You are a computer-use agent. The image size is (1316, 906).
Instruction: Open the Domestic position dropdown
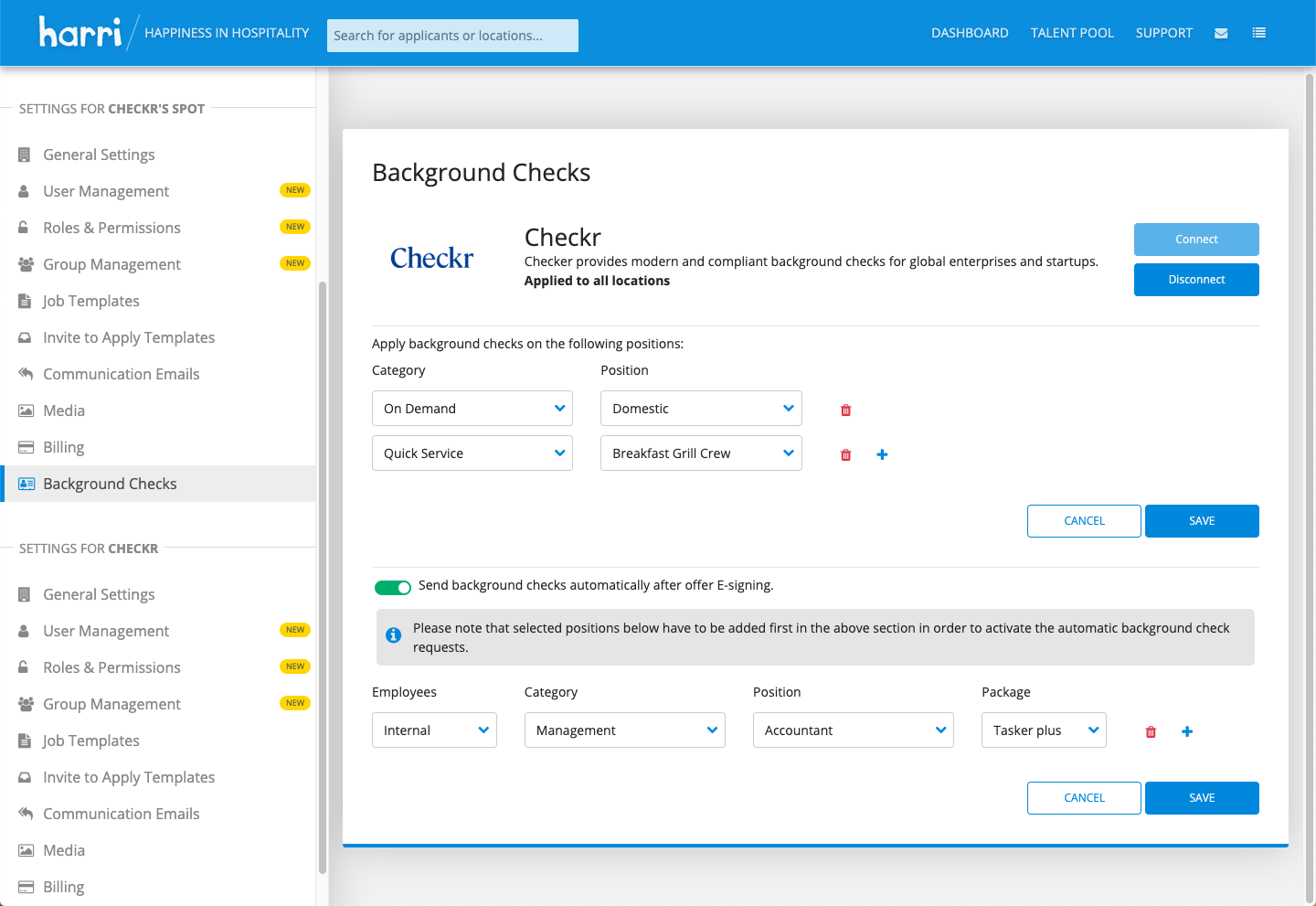tap(701, 409)
